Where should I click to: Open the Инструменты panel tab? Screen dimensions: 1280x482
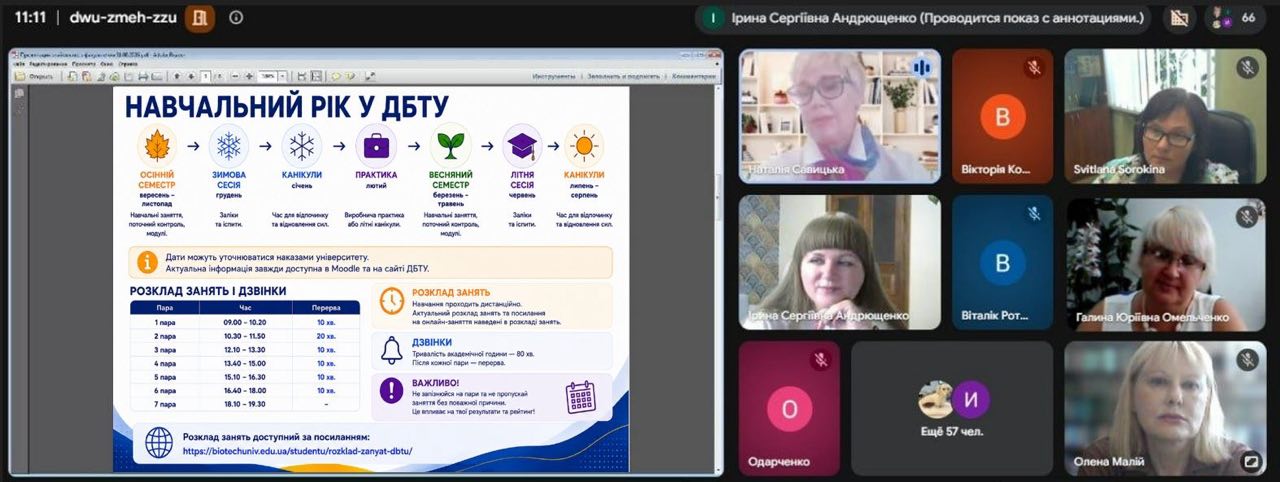pyautogui.click(x=554, y=76)
